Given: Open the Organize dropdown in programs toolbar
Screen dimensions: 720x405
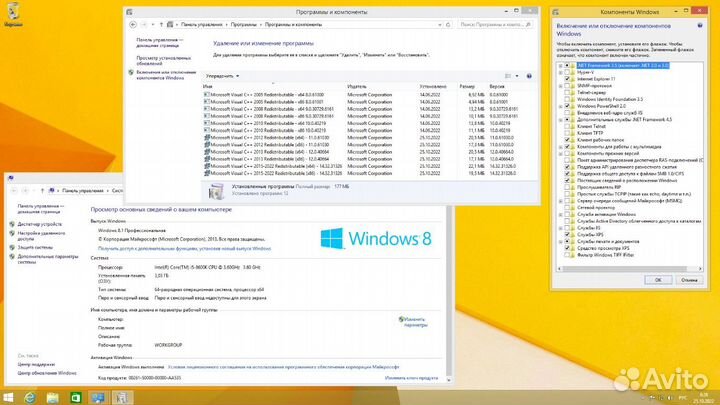Looking at the screenshot, I should [222, 76].
